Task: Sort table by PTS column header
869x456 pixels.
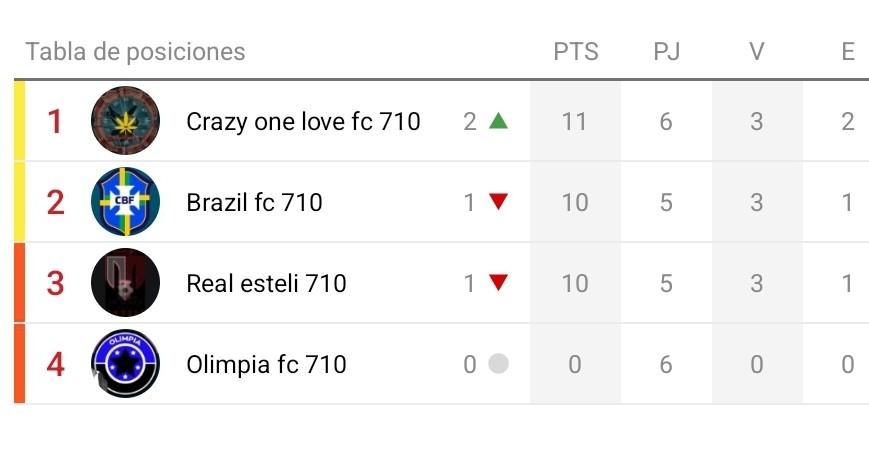Action: (x=575, y=52)
